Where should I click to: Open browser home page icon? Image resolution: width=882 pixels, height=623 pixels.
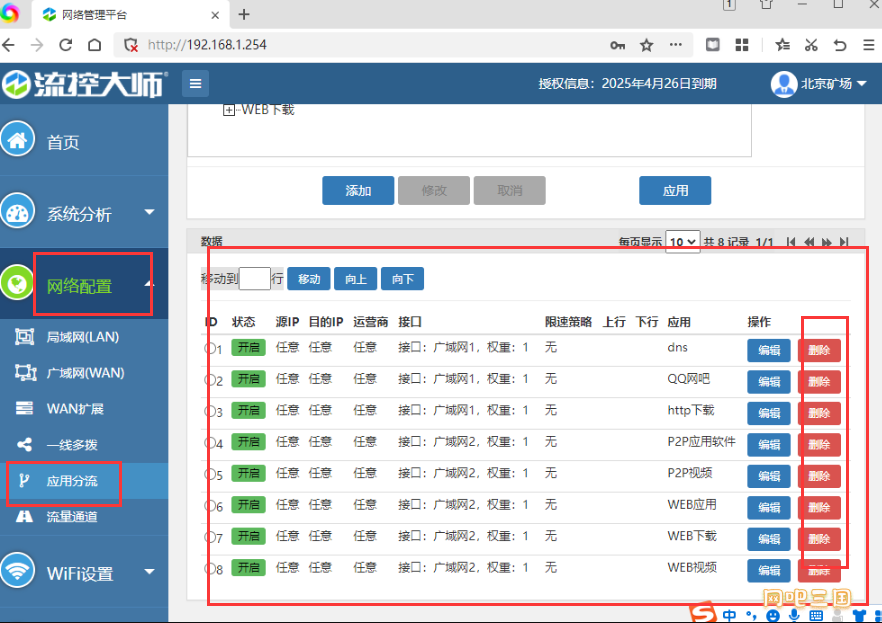coord(94,45)
